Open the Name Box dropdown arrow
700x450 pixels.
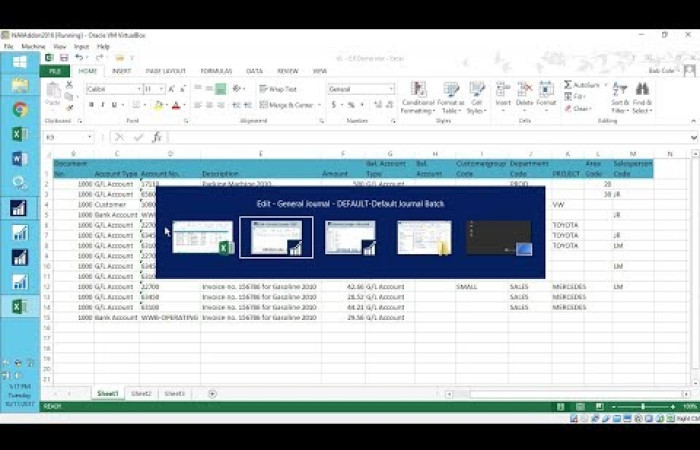click(x=90, y=137)
